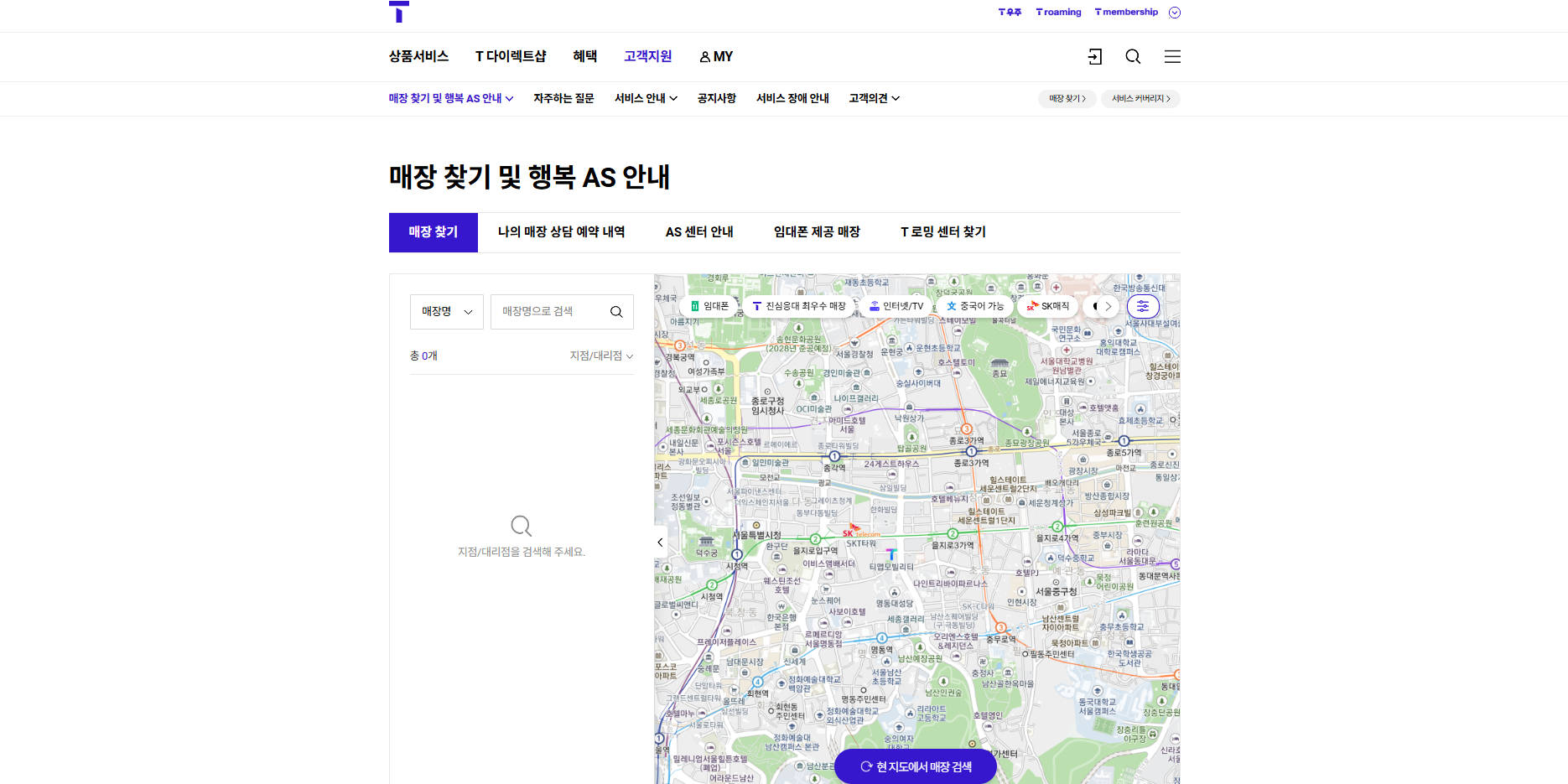1568x784 pixels.
Task: Open the map filter settings icon
Action: point(1143,306)
